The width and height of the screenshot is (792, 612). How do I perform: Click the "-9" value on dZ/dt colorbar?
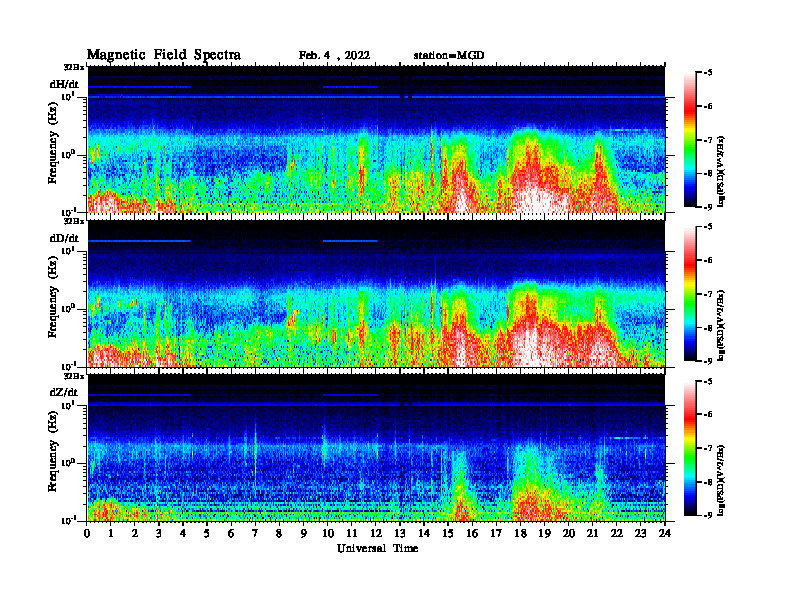[x=708, y=516]
